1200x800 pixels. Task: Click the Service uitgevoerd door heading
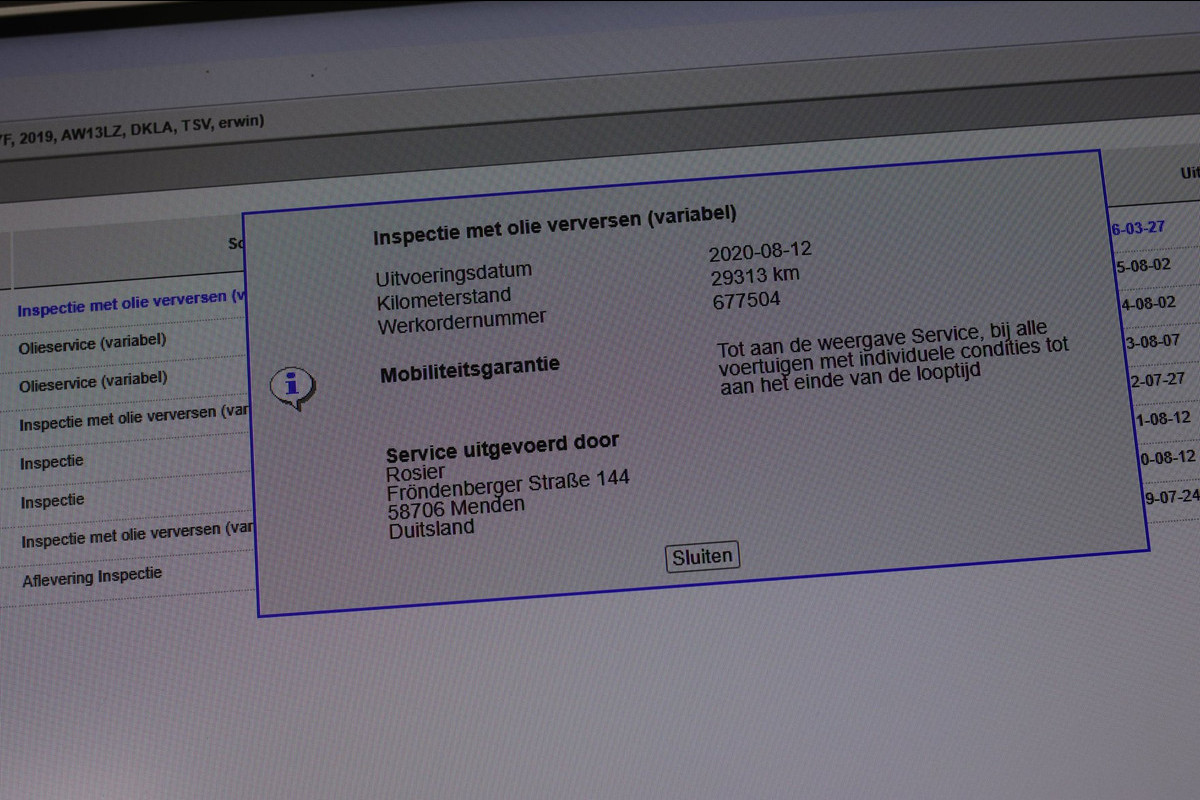coord(502,447)
